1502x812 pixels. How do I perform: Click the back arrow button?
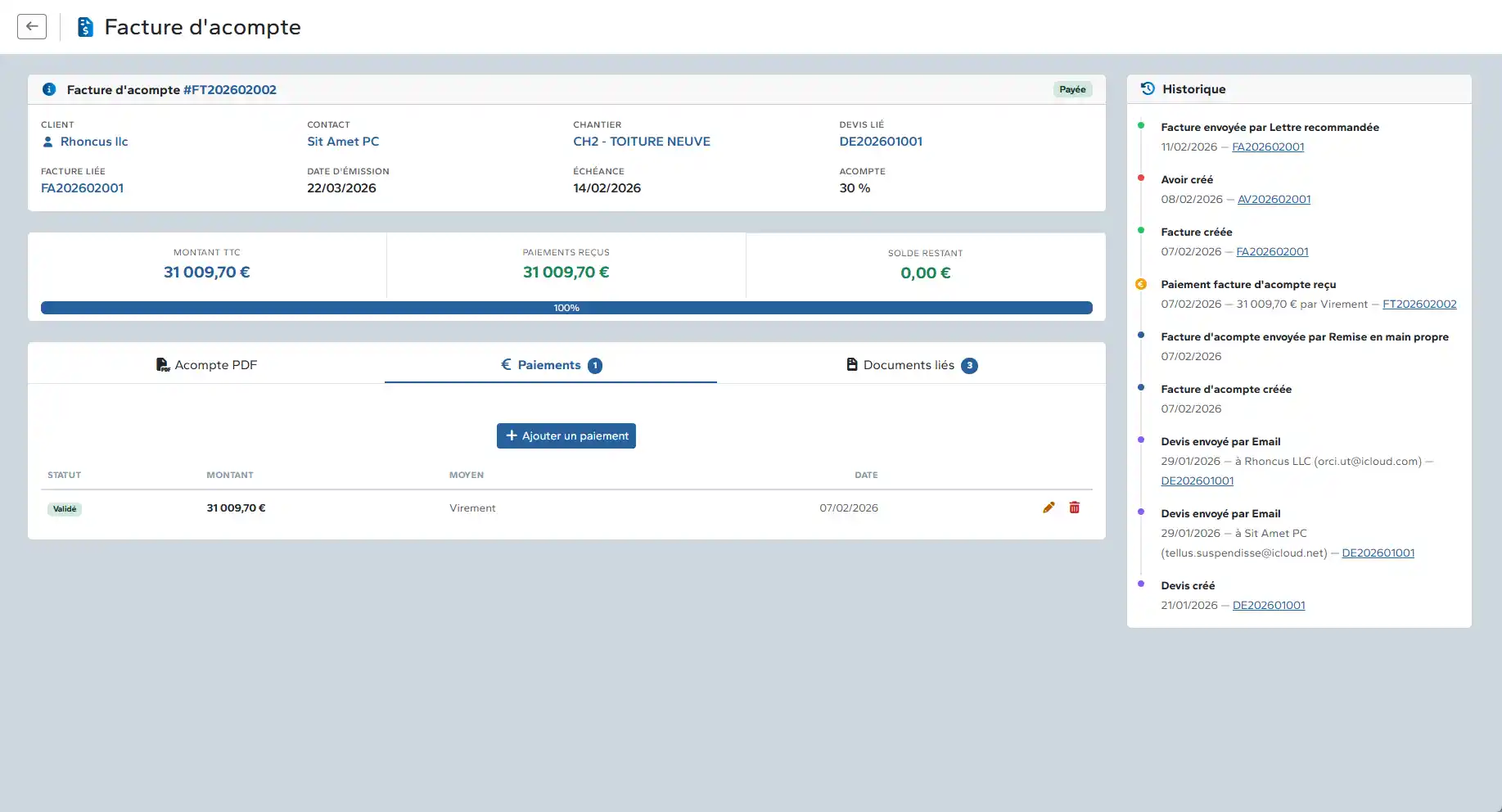pos(31,25)
